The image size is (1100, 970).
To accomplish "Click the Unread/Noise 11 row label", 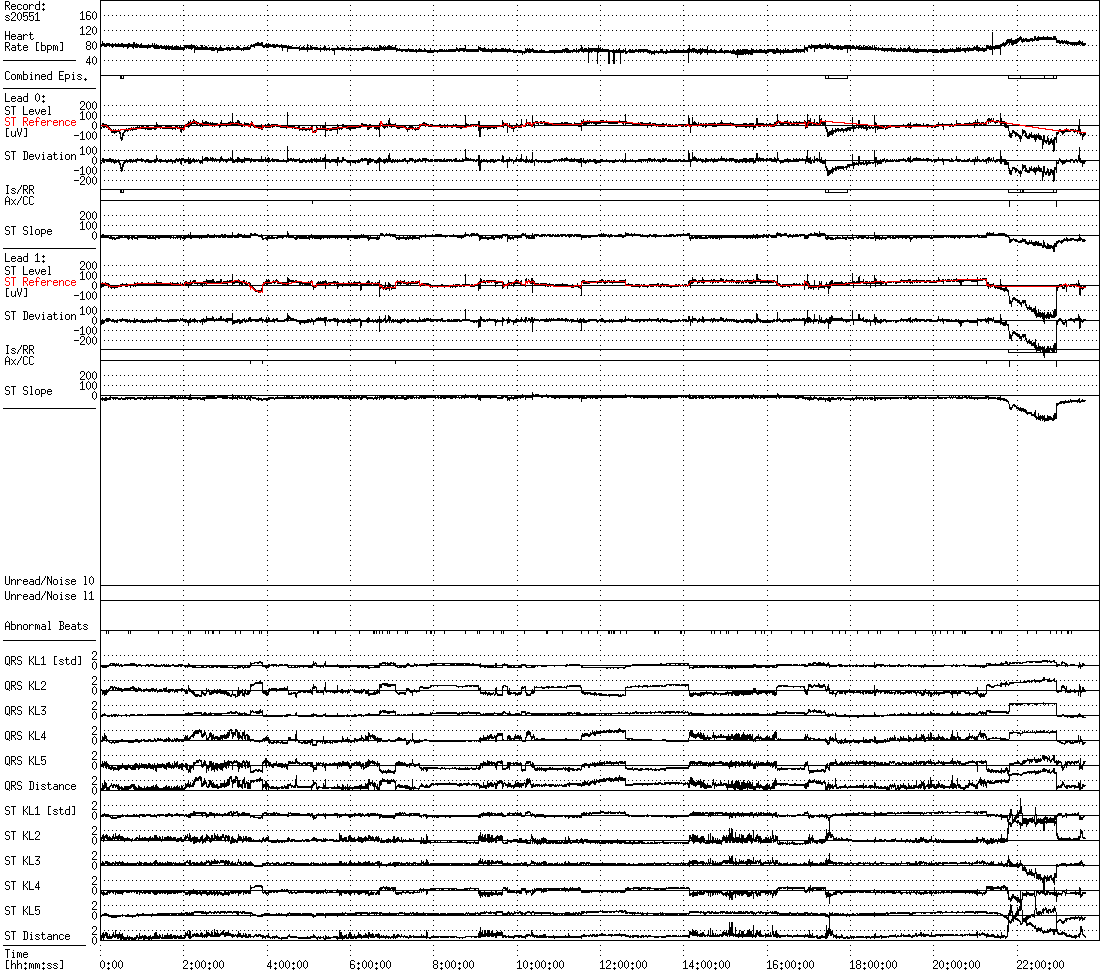I will [x=49, y=596].
